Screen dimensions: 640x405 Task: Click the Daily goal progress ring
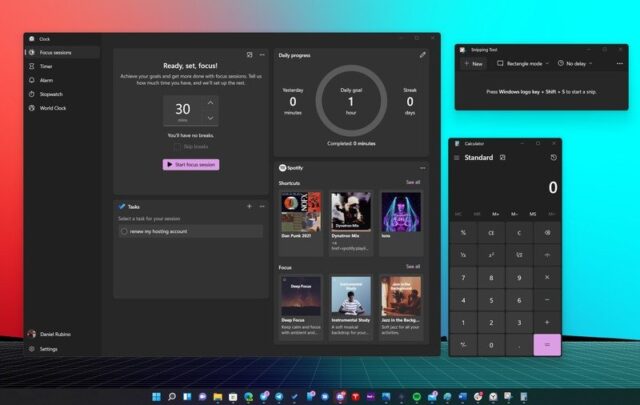point(351,101)
